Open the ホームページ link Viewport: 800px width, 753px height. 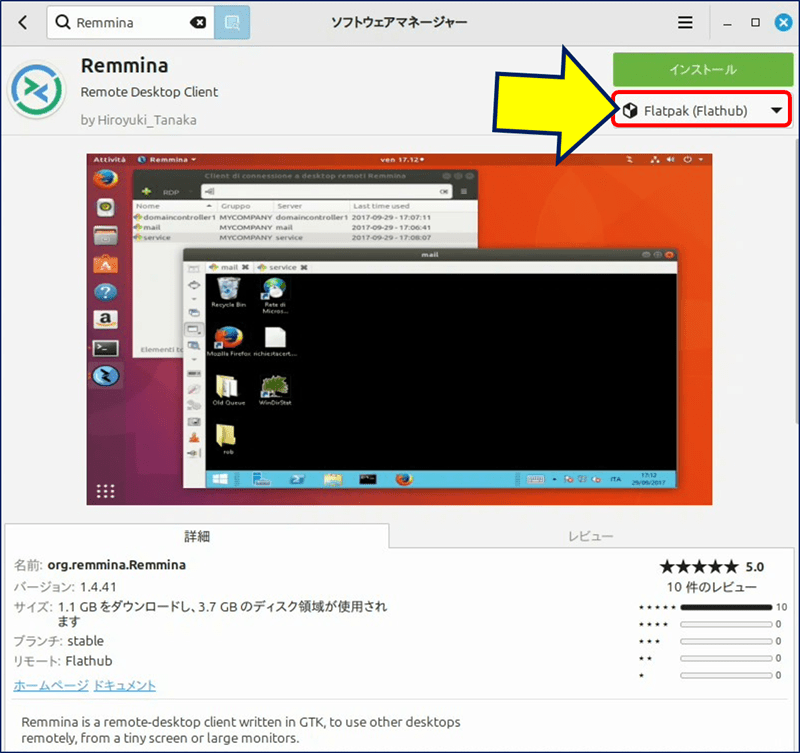(51, 685)
